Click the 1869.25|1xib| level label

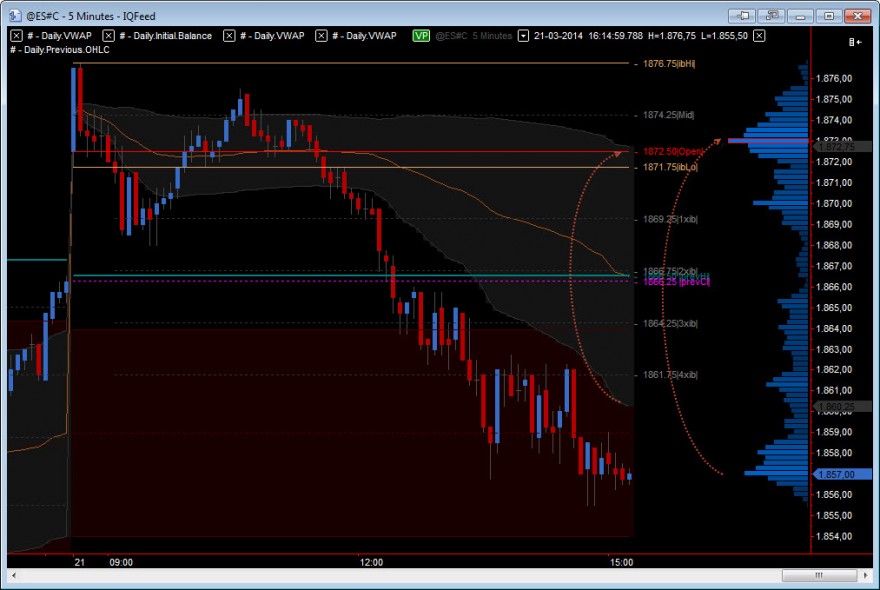[670, 219]
